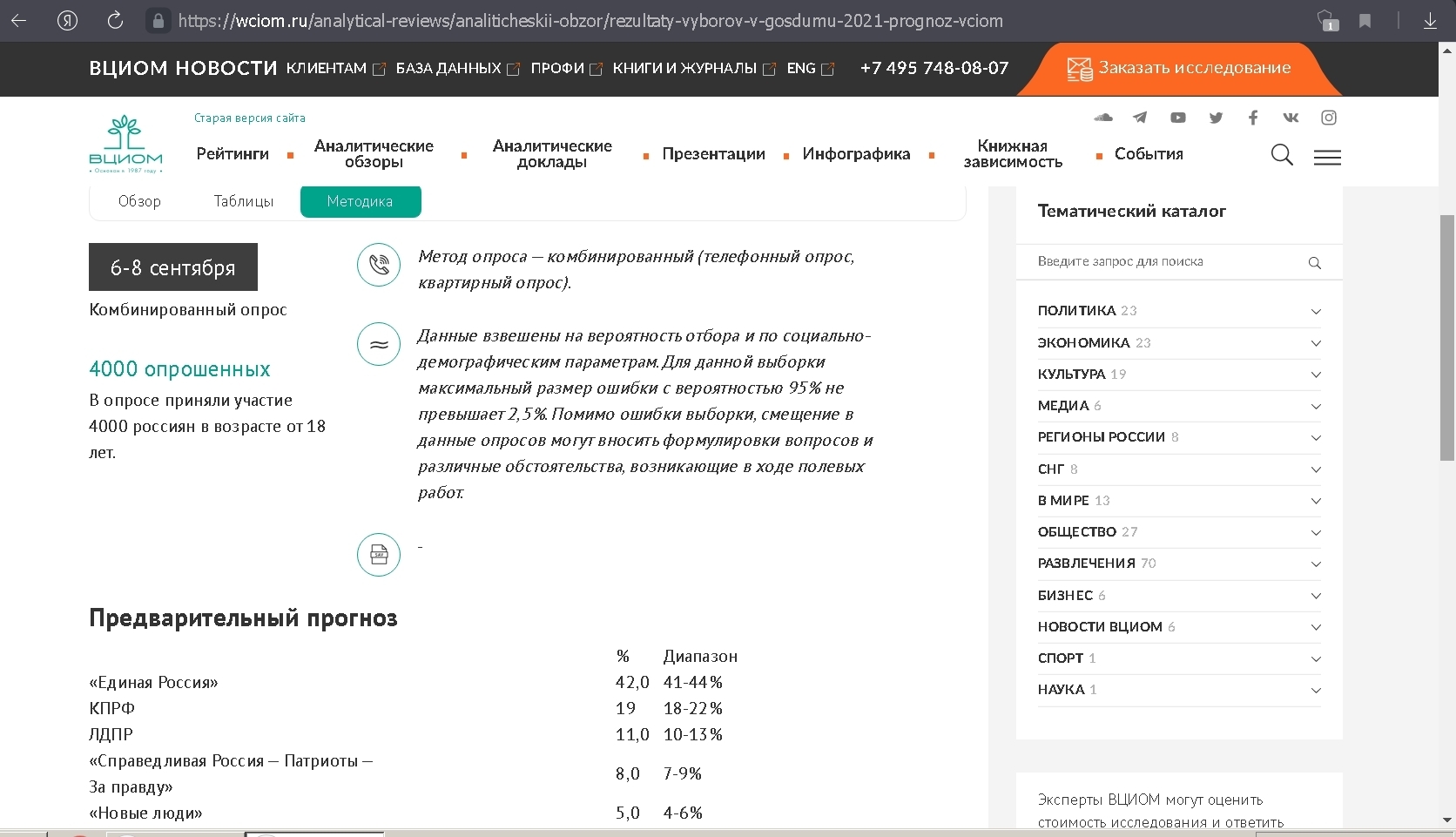Open site search magnifier icon
The height and width of the screenshot is (837, 1456).
tap(1281, 155)
